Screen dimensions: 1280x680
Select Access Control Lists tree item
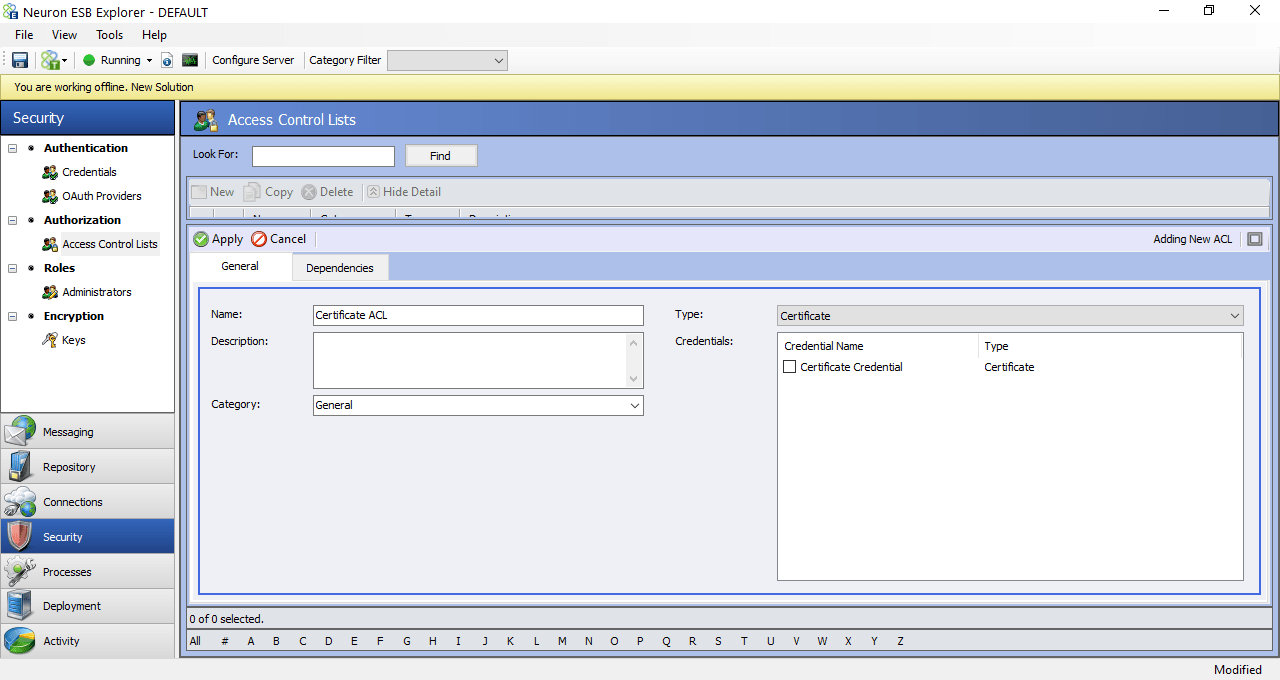pos(110,244)
